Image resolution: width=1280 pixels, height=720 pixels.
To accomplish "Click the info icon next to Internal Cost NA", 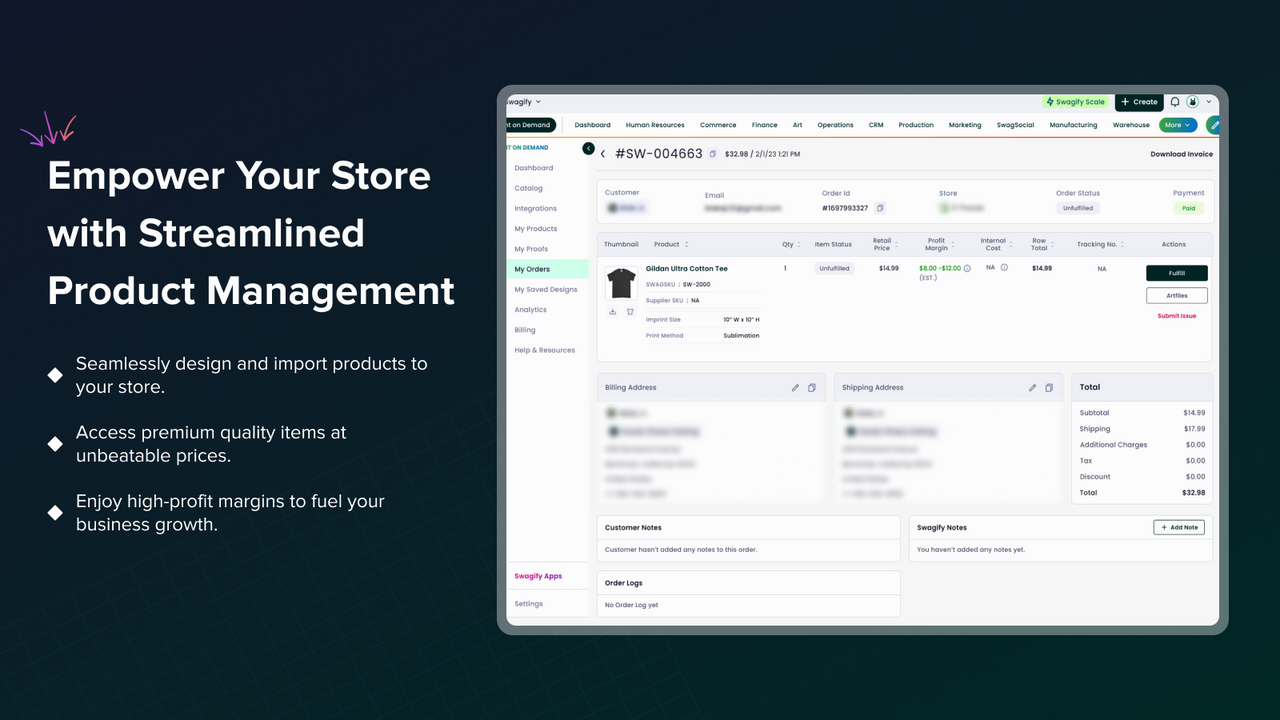I will click(1004, 267).
